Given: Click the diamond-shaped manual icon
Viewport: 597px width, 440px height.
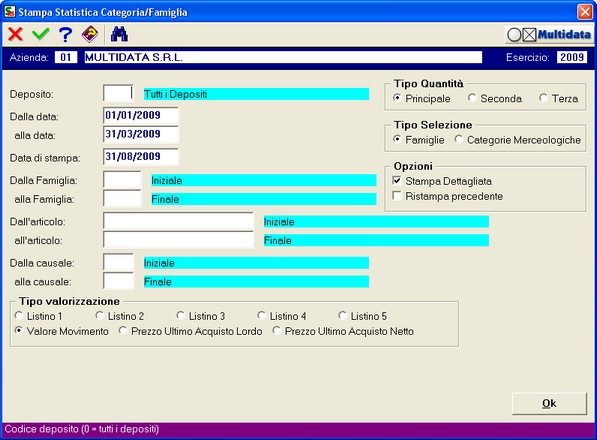Looking at the screenshot, I should coord(90,34).
